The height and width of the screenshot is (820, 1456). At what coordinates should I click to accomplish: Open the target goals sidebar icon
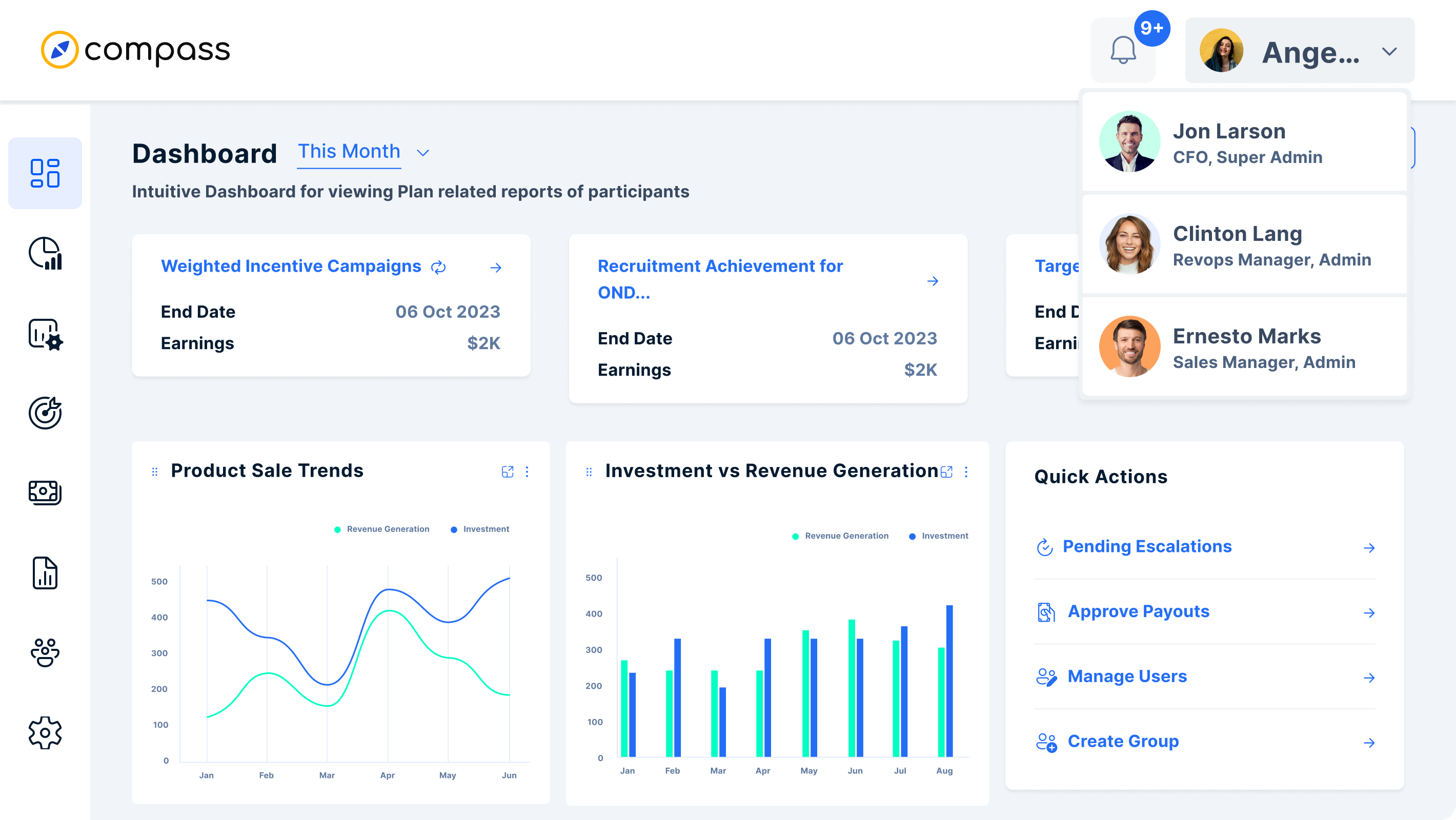click(x=45, y=413)
